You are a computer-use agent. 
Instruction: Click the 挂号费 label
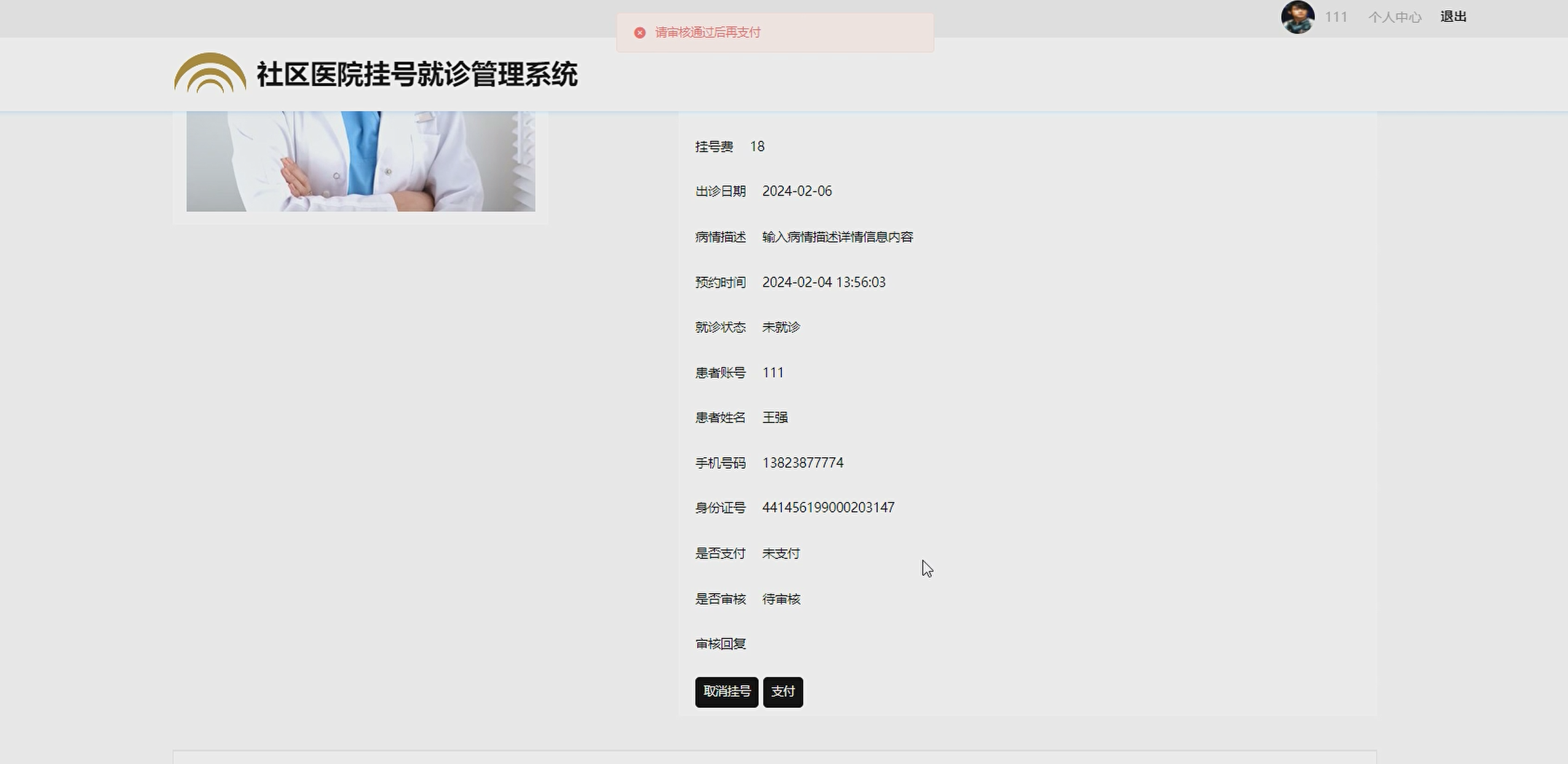tap(715, 146)
